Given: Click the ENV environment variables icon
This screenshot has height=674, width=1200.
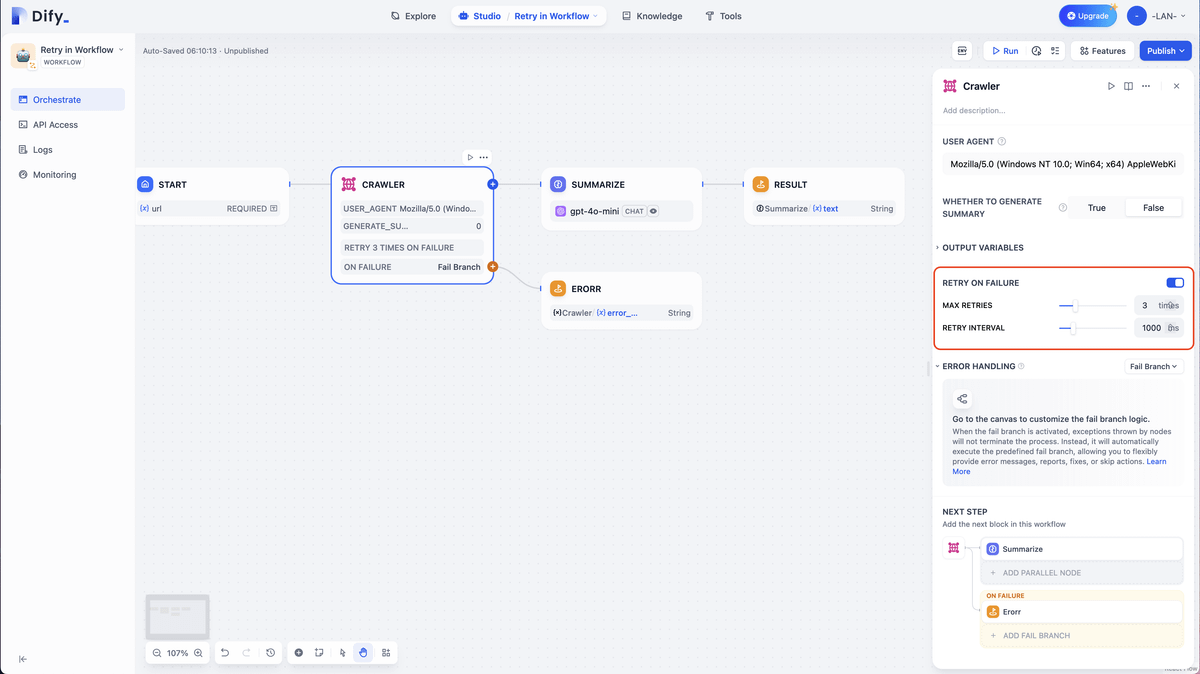Looking at the screenshot, I should tap(963, 51).
